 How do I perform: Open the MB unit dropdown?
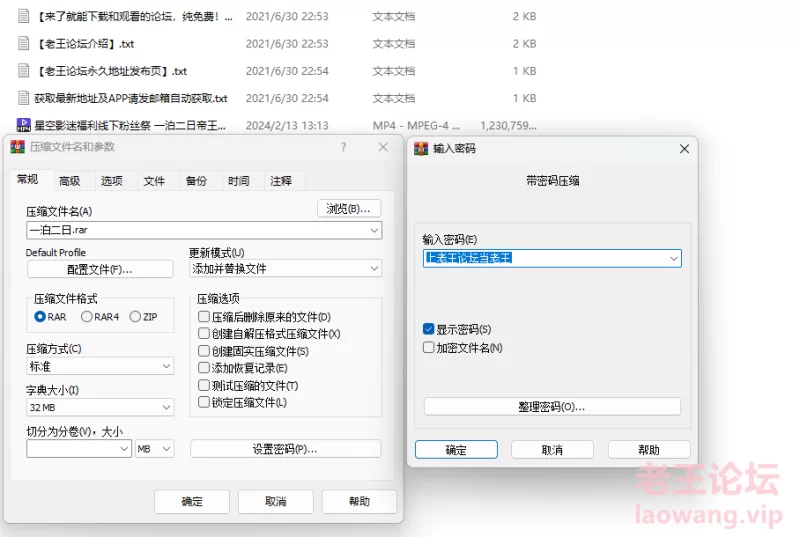(155, 449)
